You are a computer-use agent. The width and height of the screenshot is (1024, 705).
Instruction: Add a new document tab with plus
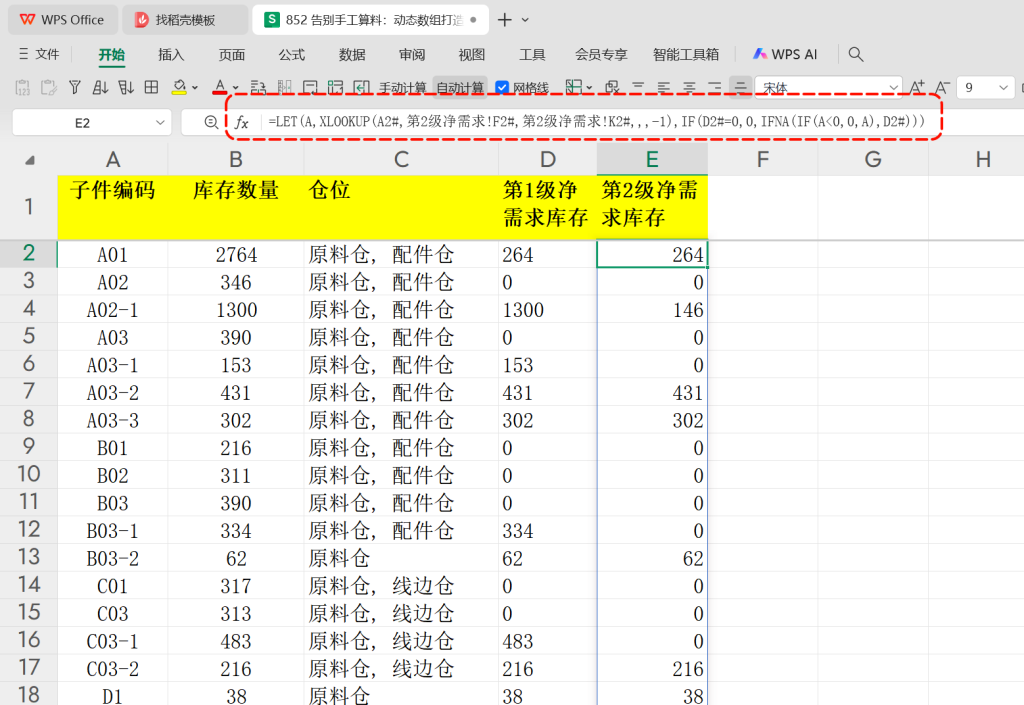point(504,20)
